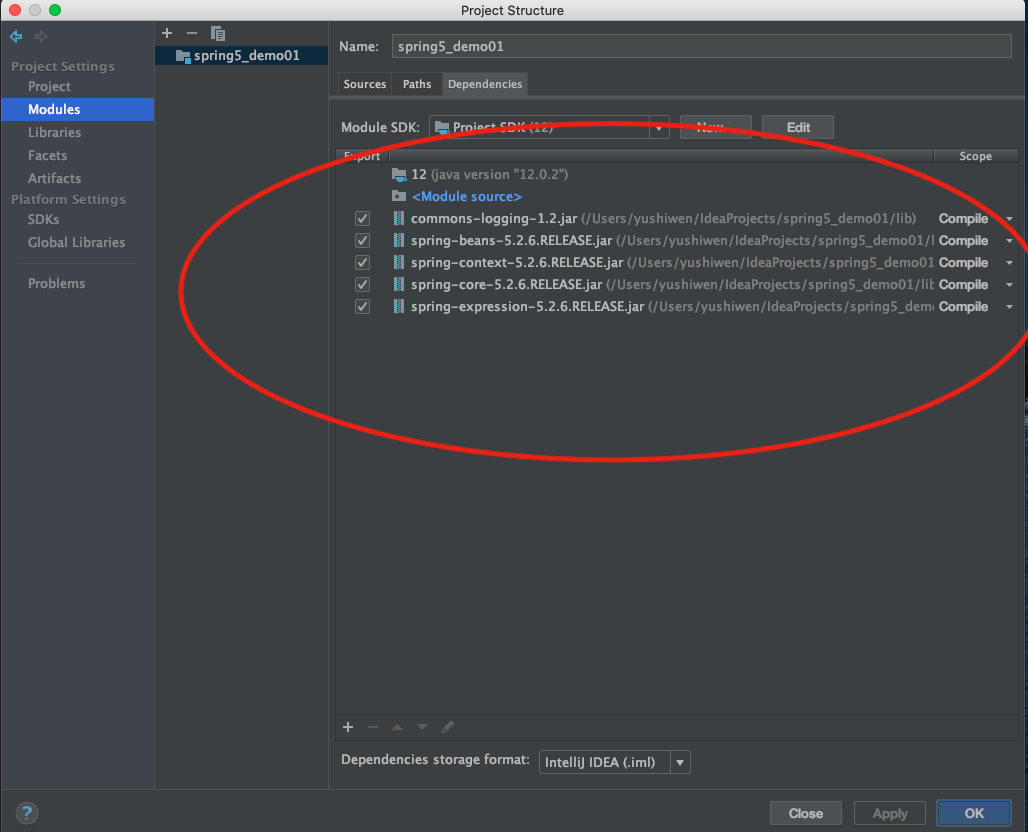1028x832 pixels.
Task: Add a dependency using the bottom plus icon
Action: pos(348,727)
